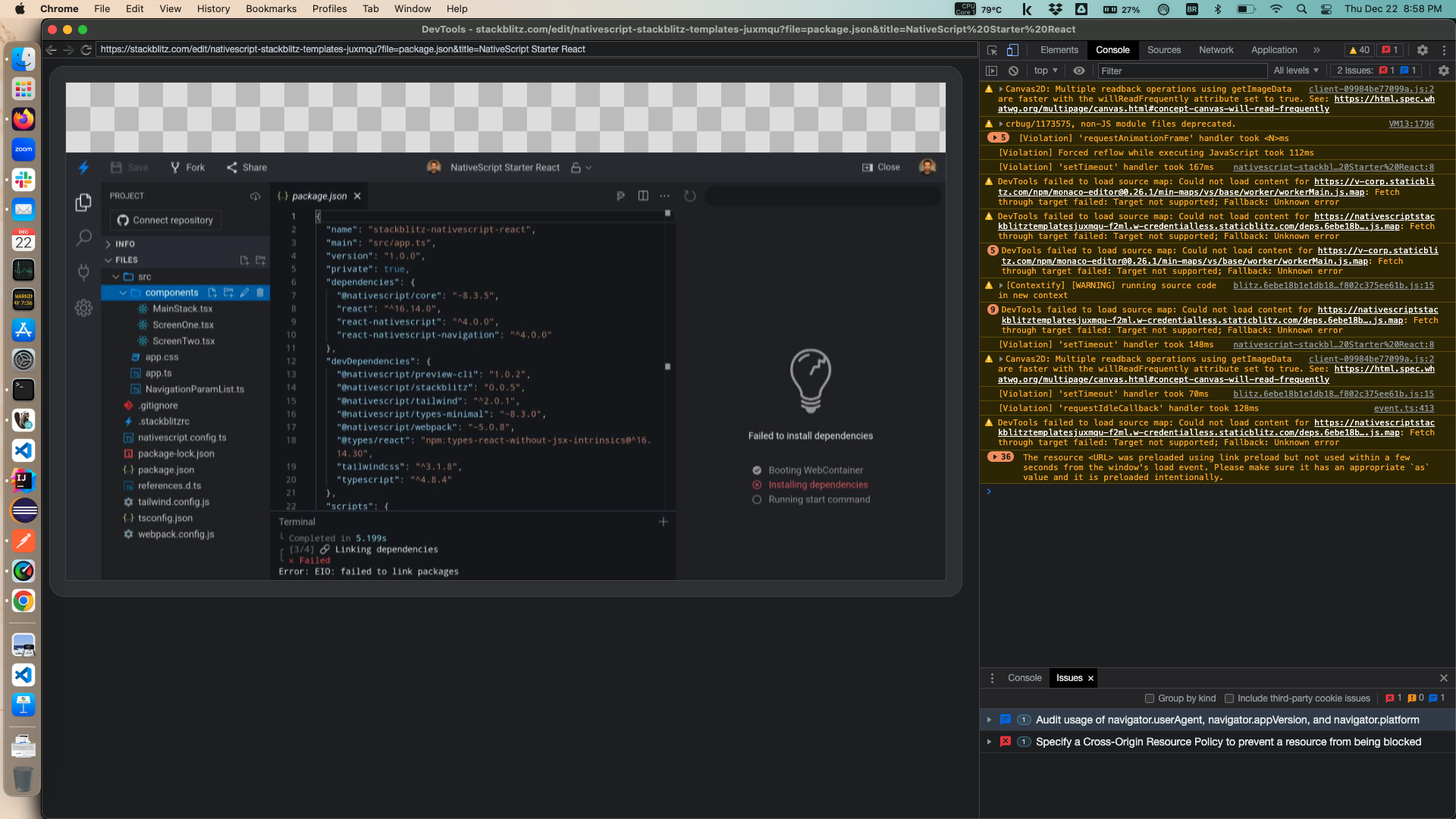Enable the Group by kind checkbox
Image resolution: width=1456 pixels, height=819 pixels.
click(1150, 698)
